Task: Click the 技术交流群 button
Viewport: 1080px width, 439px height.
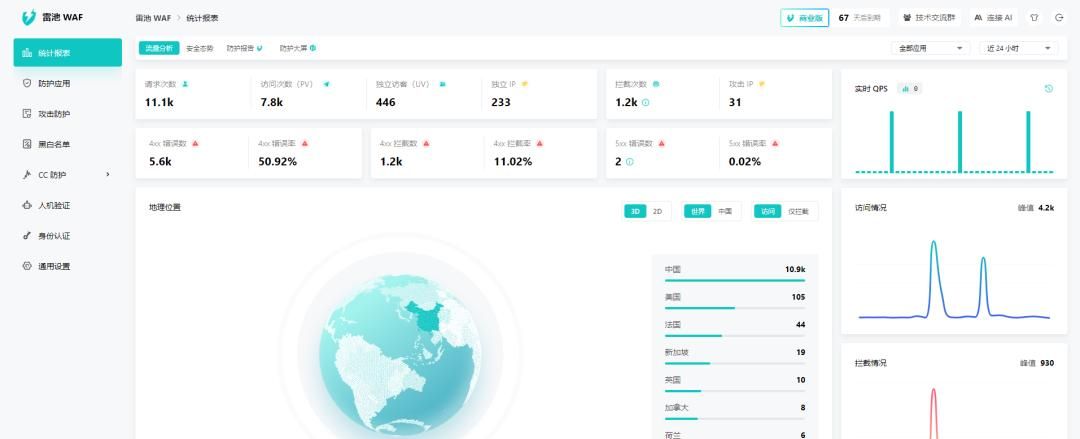Action: coord(929,18)
